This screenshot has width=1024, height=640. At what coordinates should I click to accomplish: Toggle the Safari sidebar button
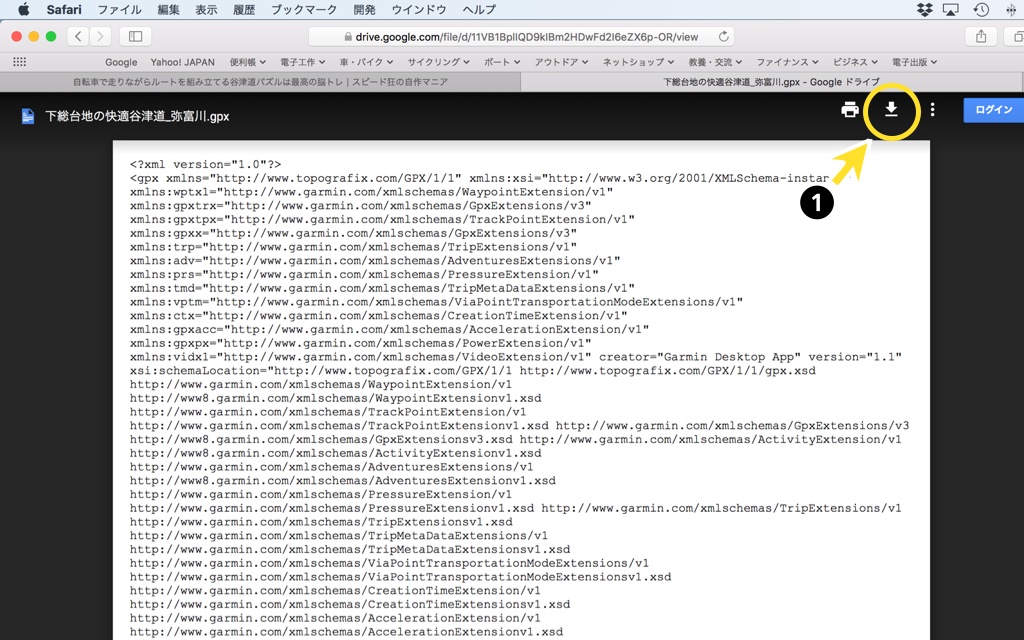pyautogui.click(x=136, y=37)
